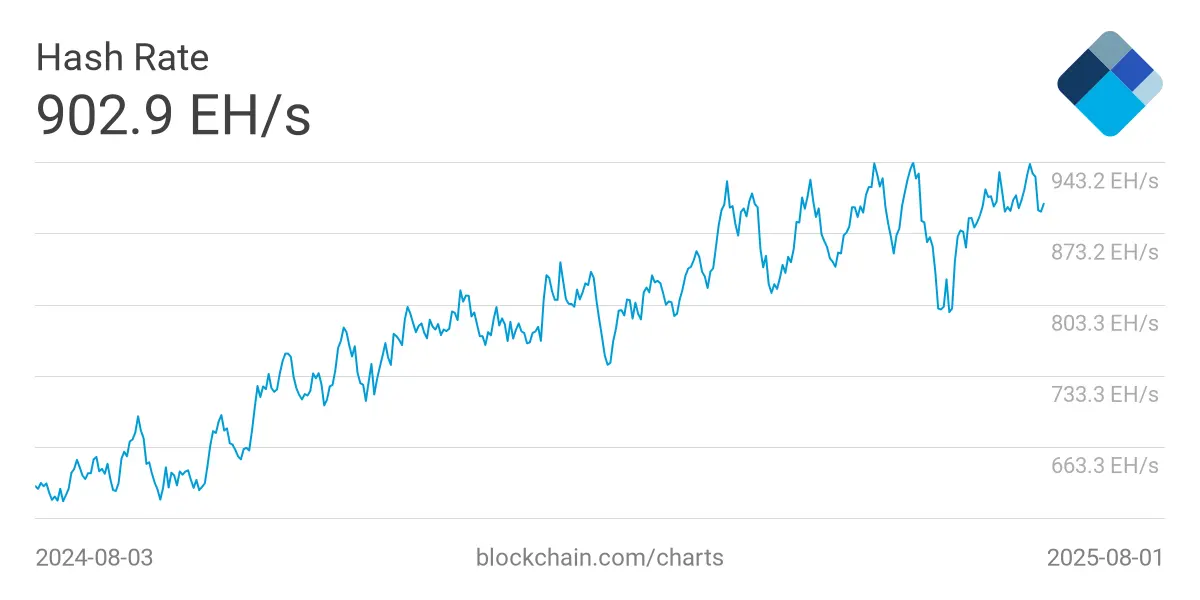Click the first data point of the line

[36, 485]
